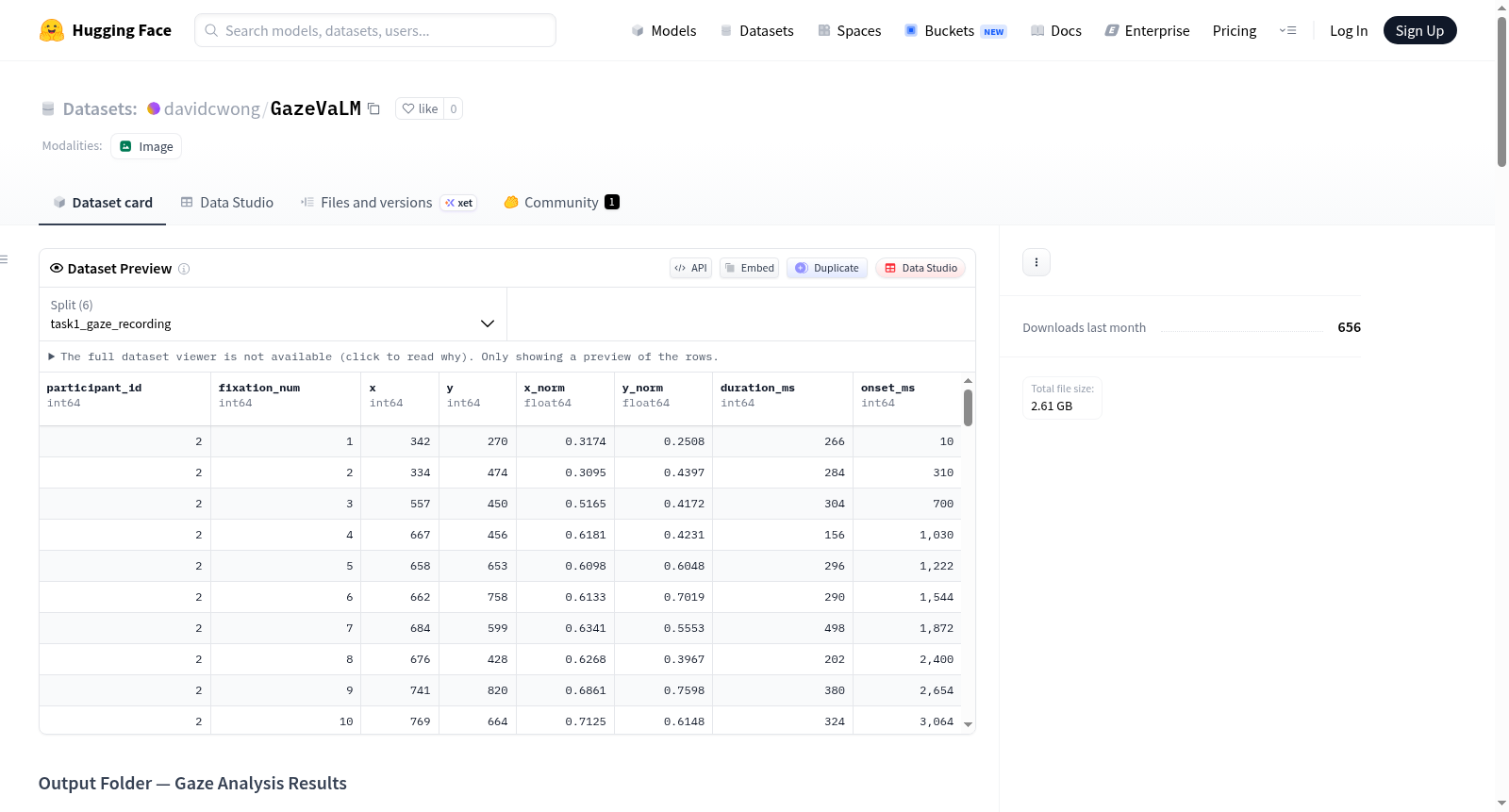Click the table scroll up arrow

pyautogui.click(x=968, y=380)
